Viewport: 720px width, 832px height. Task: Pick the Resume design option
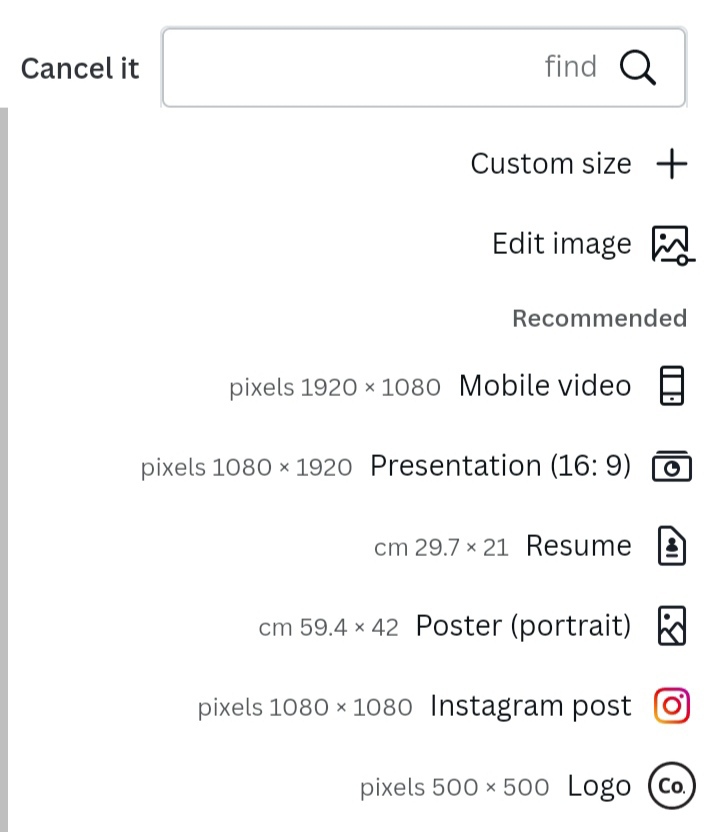tap(578, 546)
